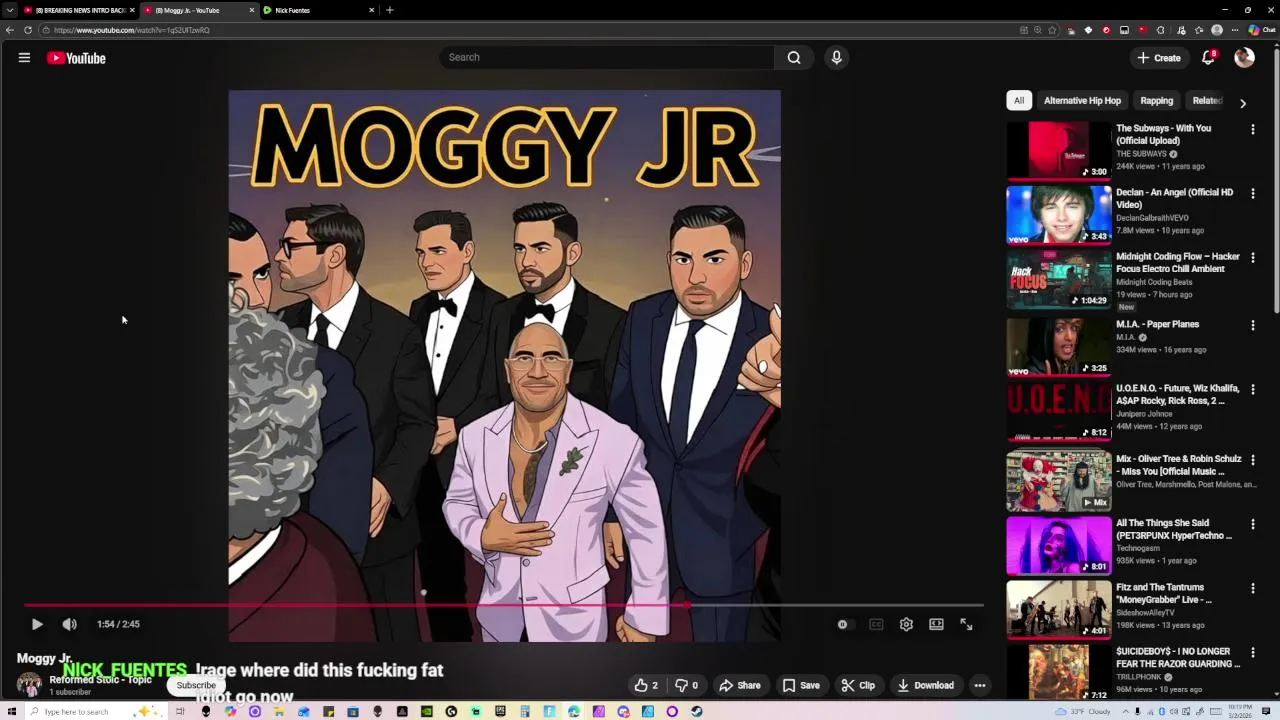This screenshot has height=720, width=1280.
Task: Go to the YouTube home logo
Action: tap(76, 58)
